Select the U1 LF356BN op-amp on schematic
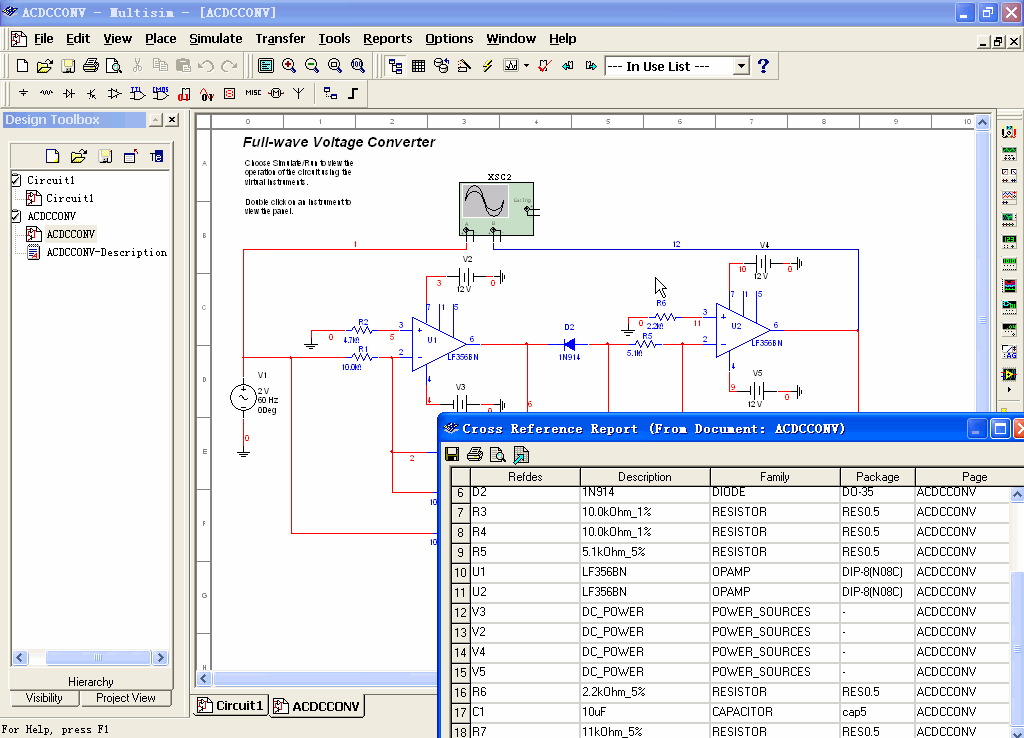 pyautogui.click(x=439, y=343)
